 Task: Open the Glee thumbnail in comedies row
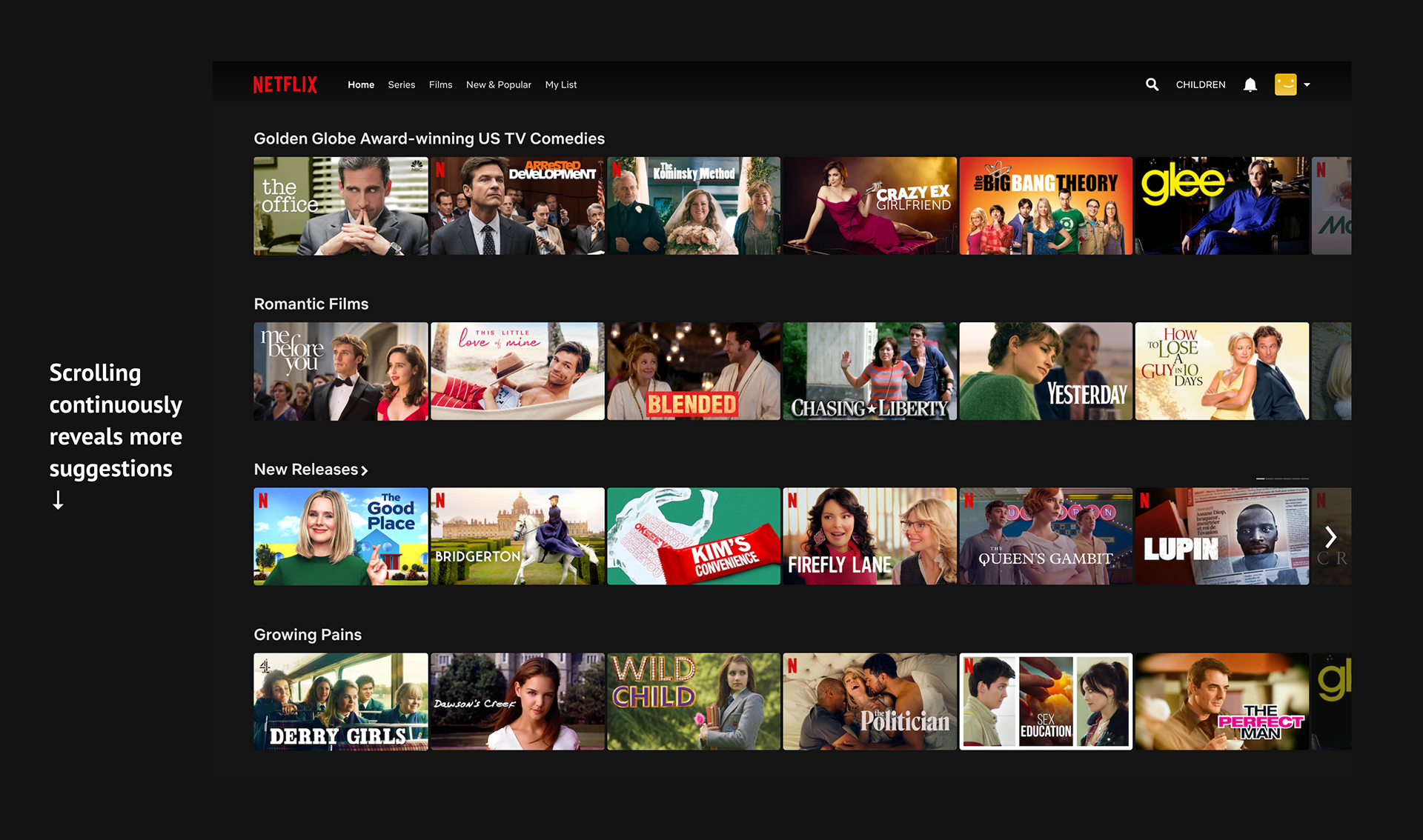point(1222,206)
